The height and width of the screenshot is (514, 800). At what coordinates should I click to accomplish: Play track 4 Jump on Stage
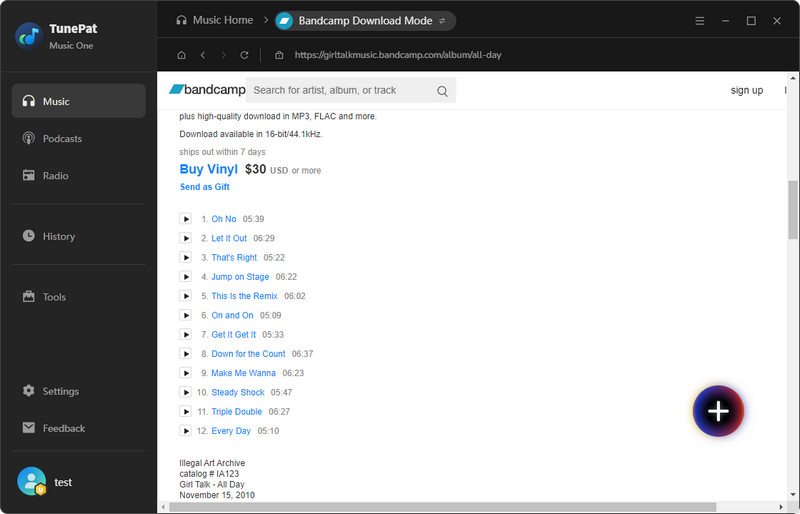pyautogui.click(x=185, y=277)
